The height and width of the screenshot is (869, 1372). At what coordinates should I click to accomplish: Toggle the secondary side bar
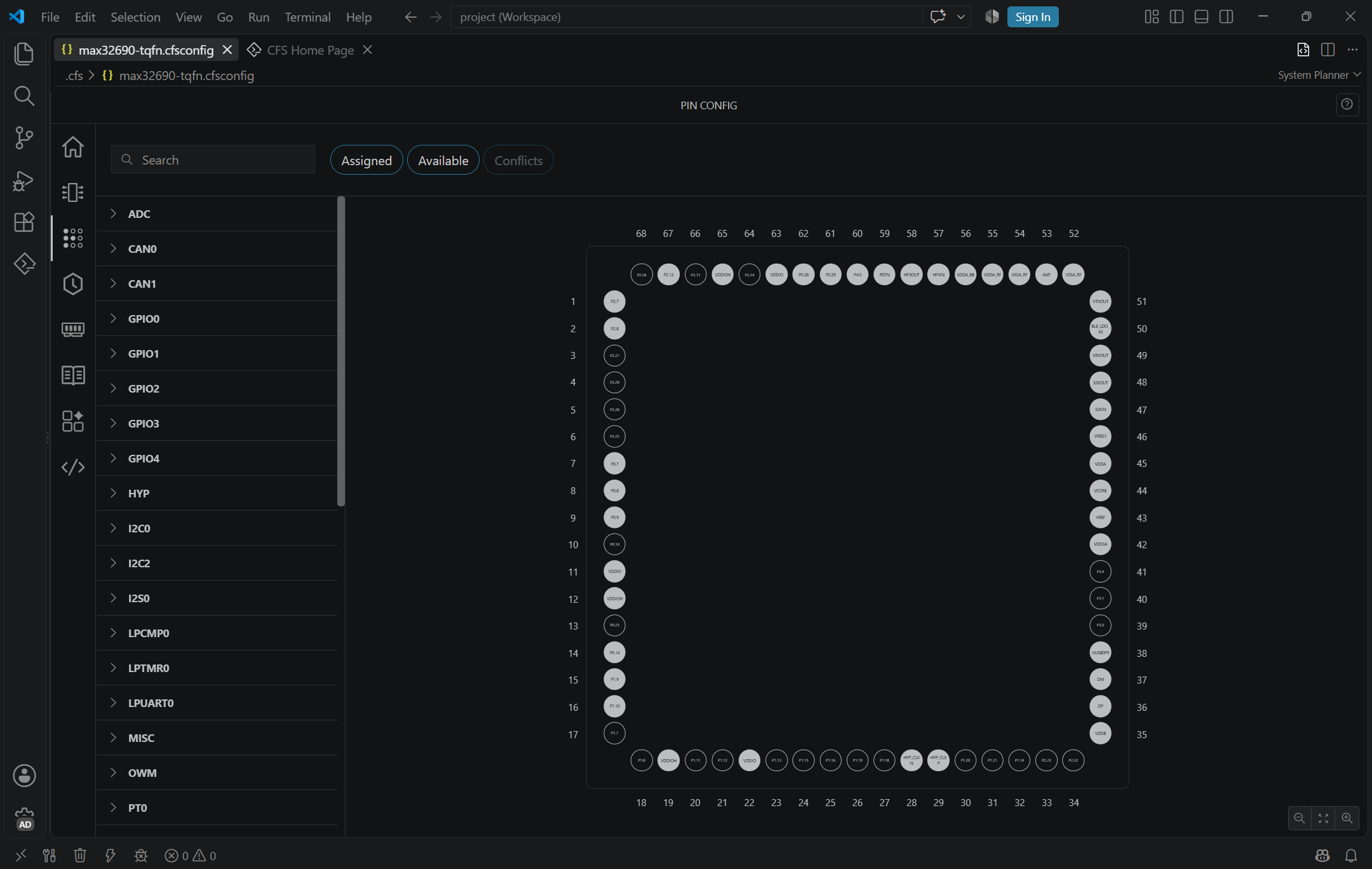pyautogui.click(x=1226, y=17)
